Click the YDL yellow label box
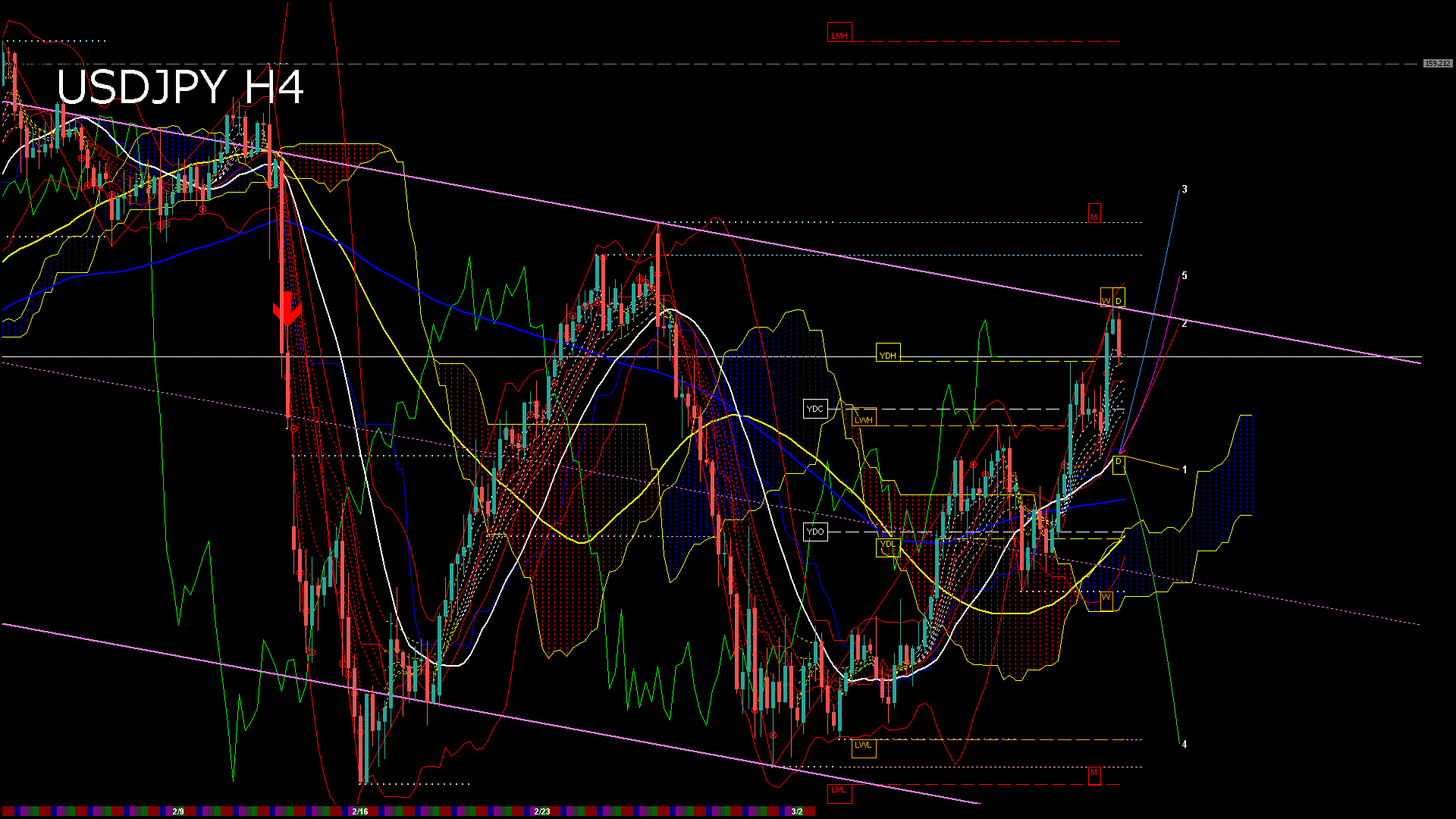 [888, 545]
